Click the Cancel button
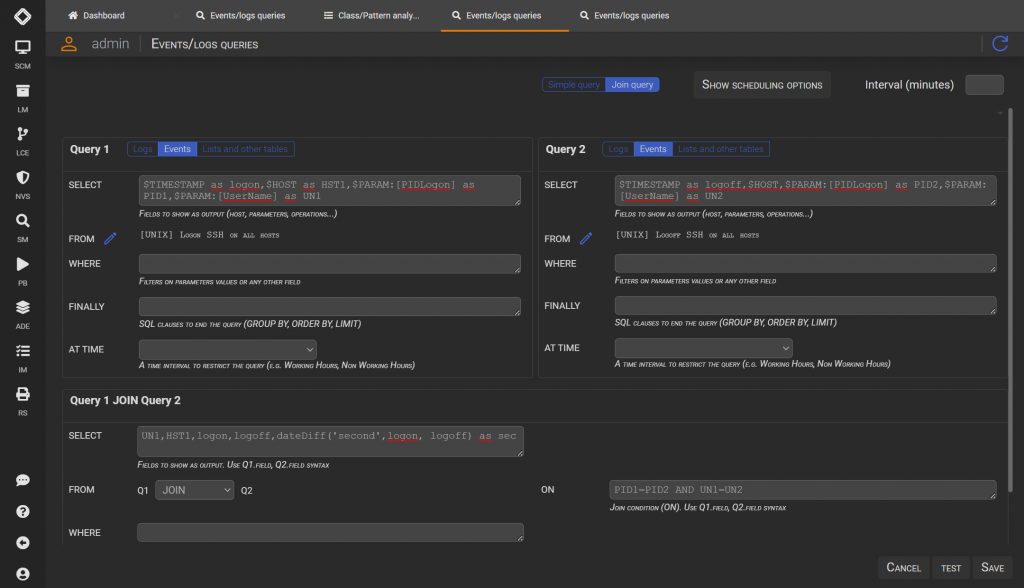 (904, 568)
